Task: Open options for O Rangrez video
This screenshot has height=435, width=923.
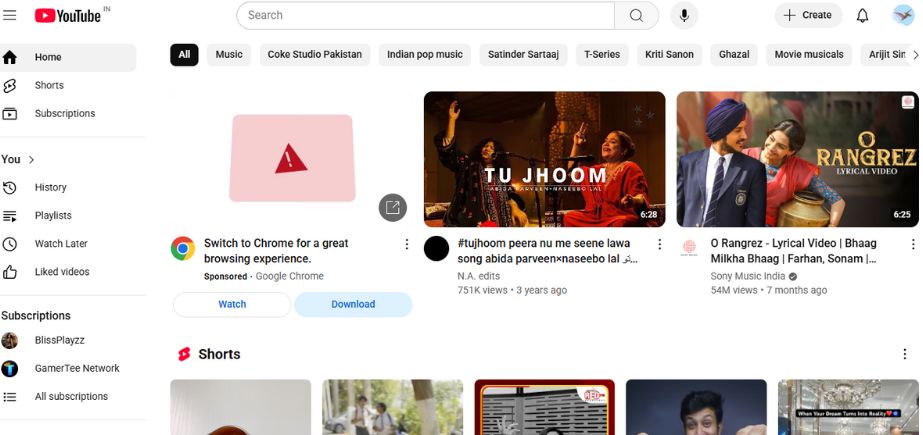Action: pyautogui.click(x=913, y=244)
